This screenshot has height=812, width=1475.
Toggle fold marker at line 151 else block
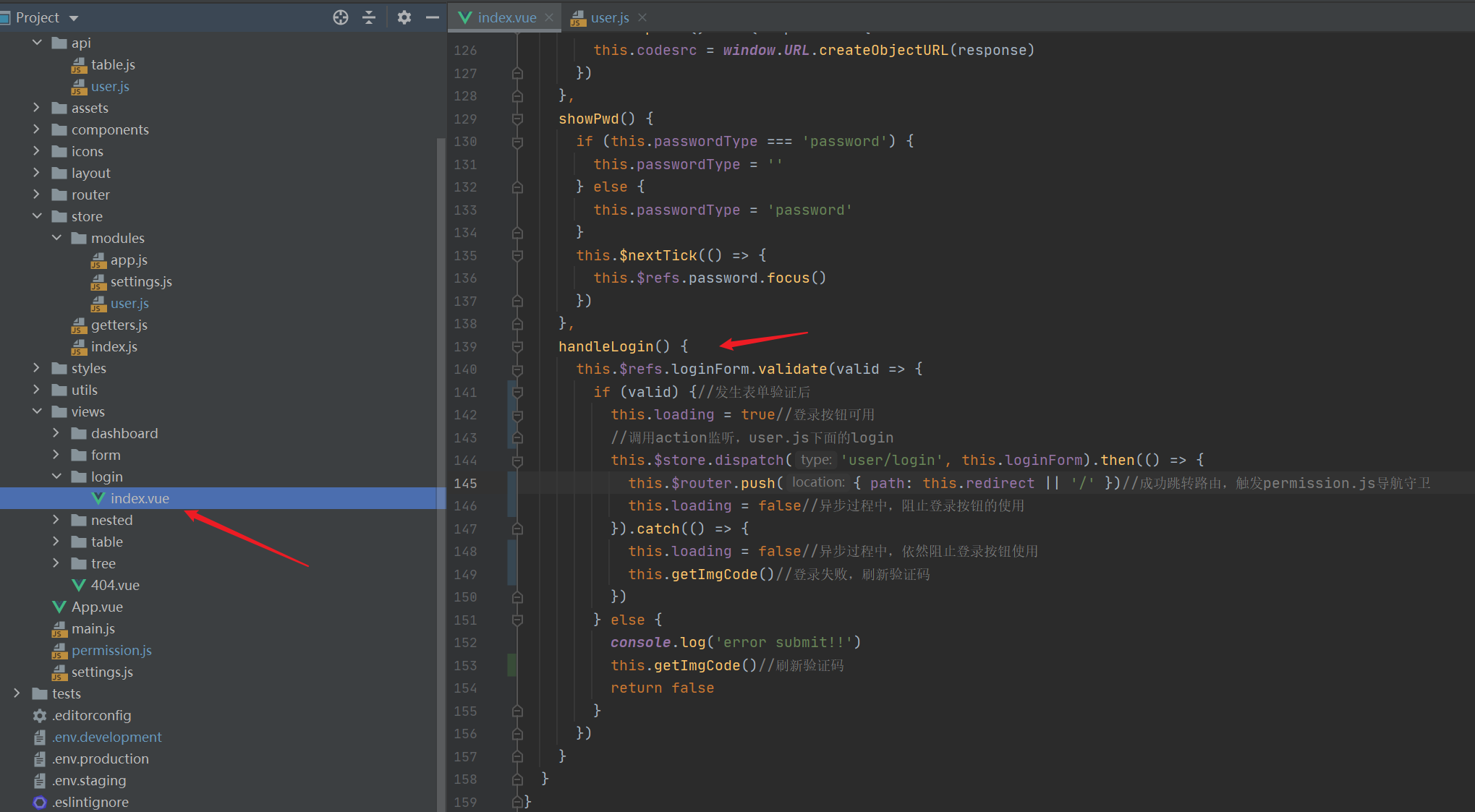coord(517,620)
